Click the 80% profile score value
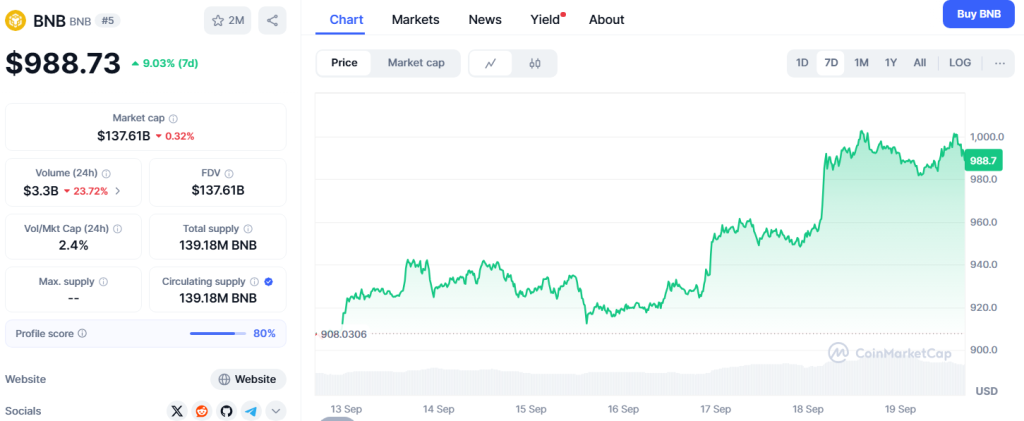Screen dimensions: 1024x421 [264, 334]
